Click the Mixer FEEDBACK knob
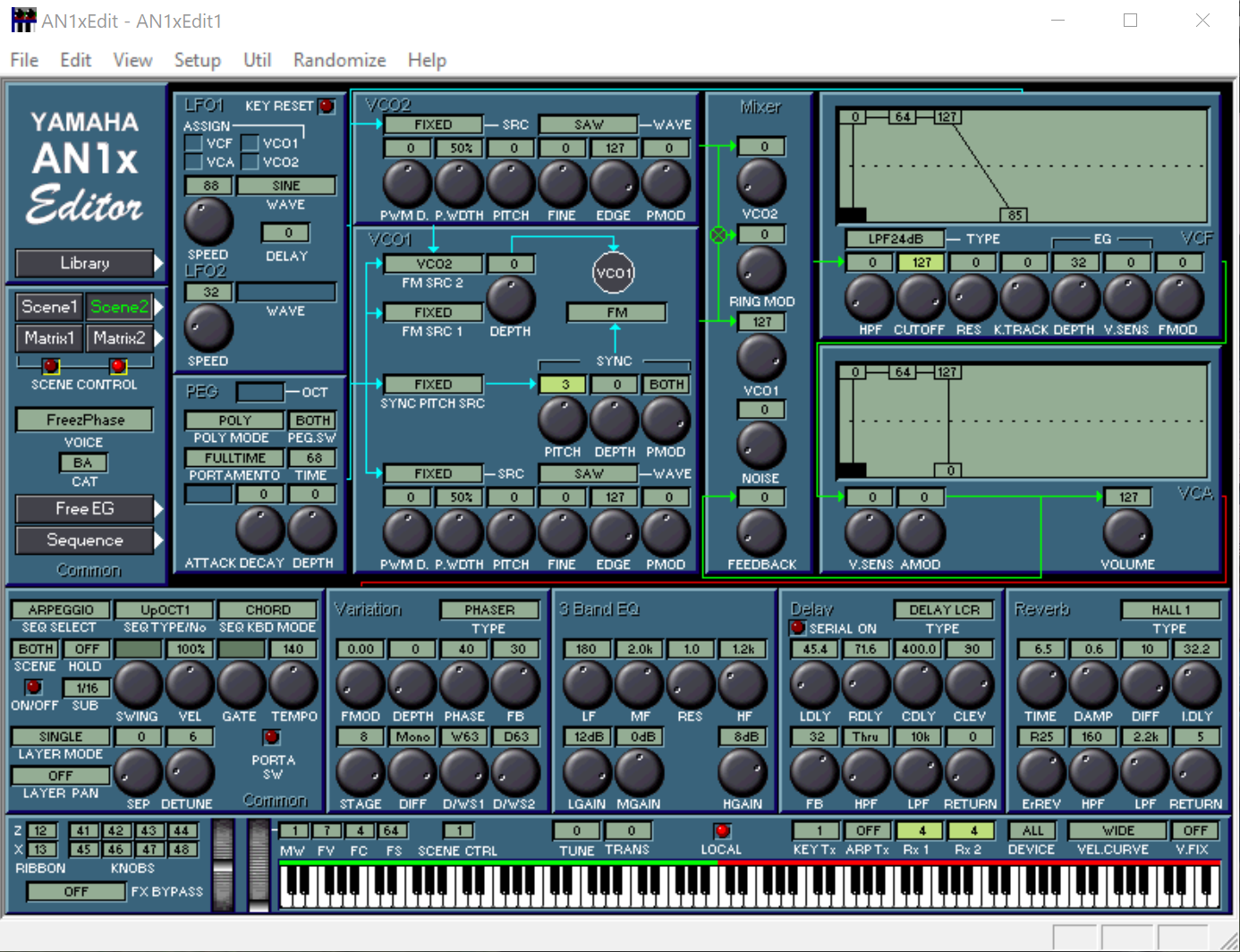Screen dimensions: 1240x952 [760, 532]
